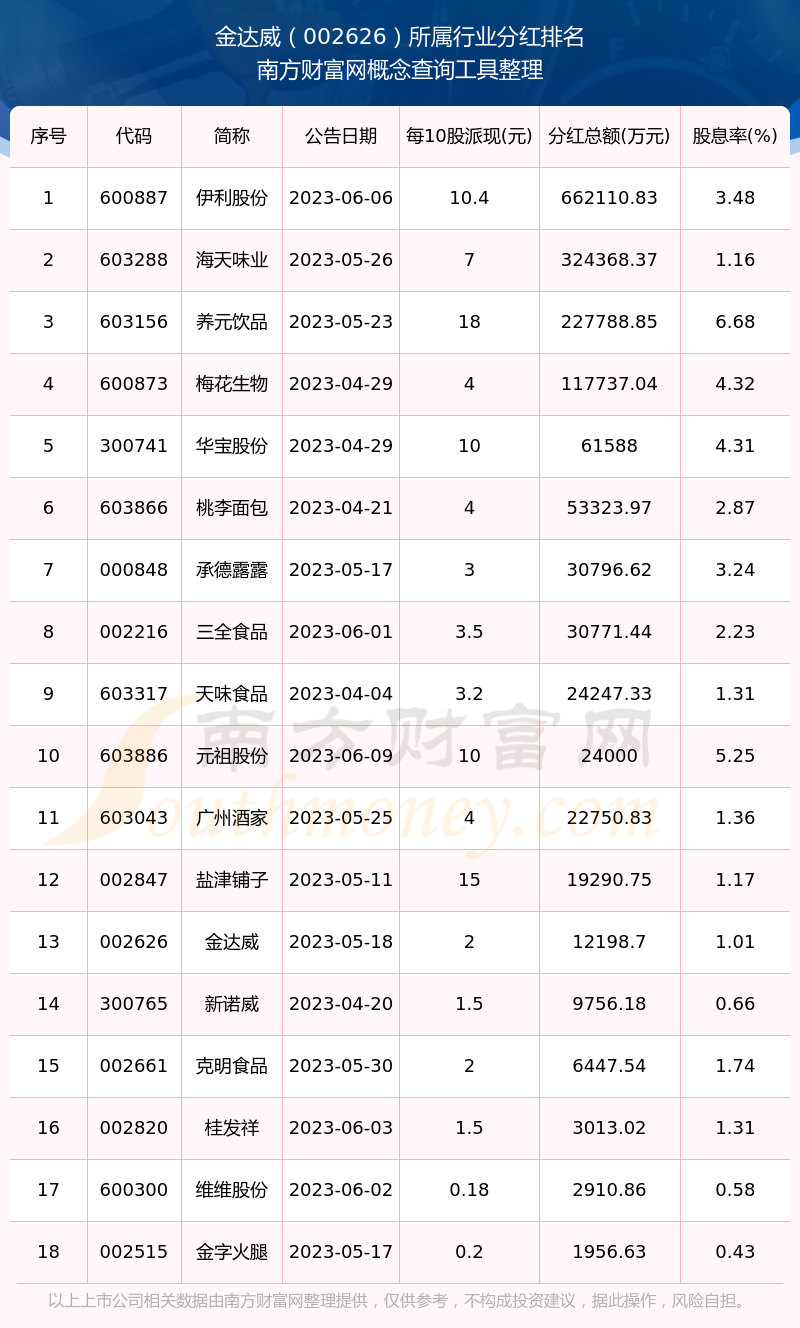The width and height of the screenshot is (800, 1328).
Task: Select the 维维股份 name cell
Action: click(232, 1190)
